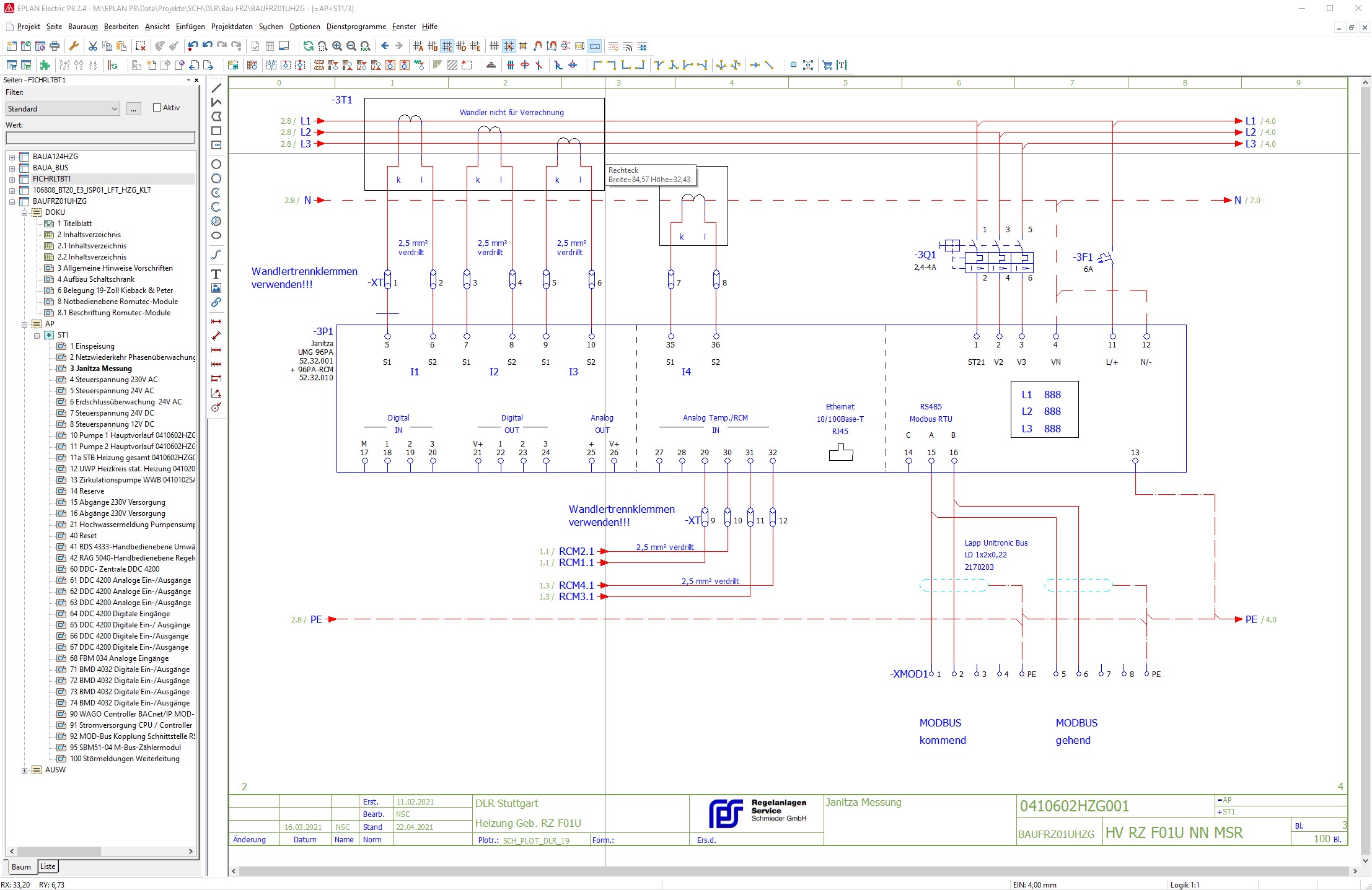Click the Zoom in magnifier icon
Image resolution: width=1372 pixels, height=890 pixels.
336,46
